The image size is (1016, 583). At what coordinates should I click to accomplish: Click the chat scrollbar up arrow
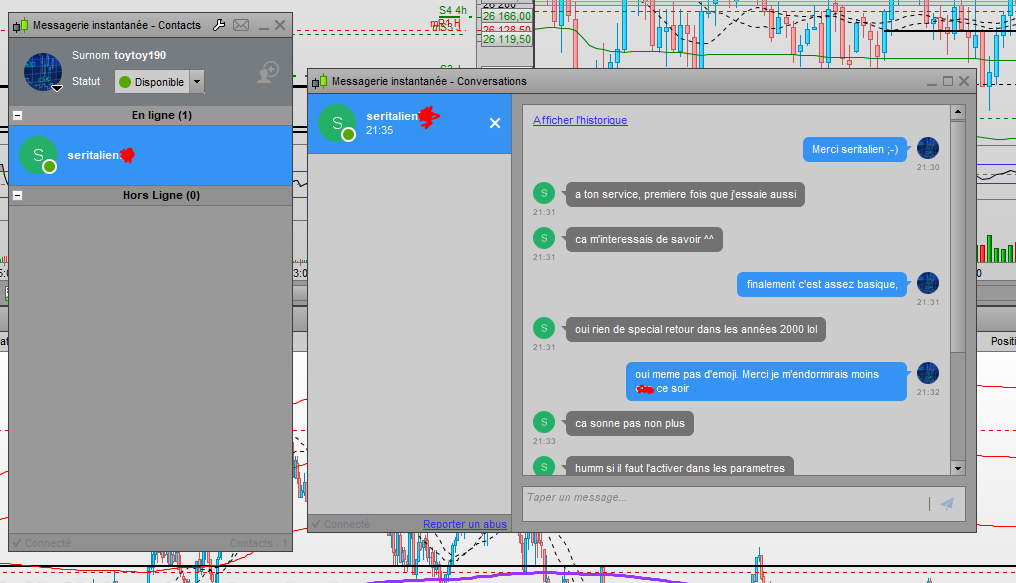click(957, 112)
